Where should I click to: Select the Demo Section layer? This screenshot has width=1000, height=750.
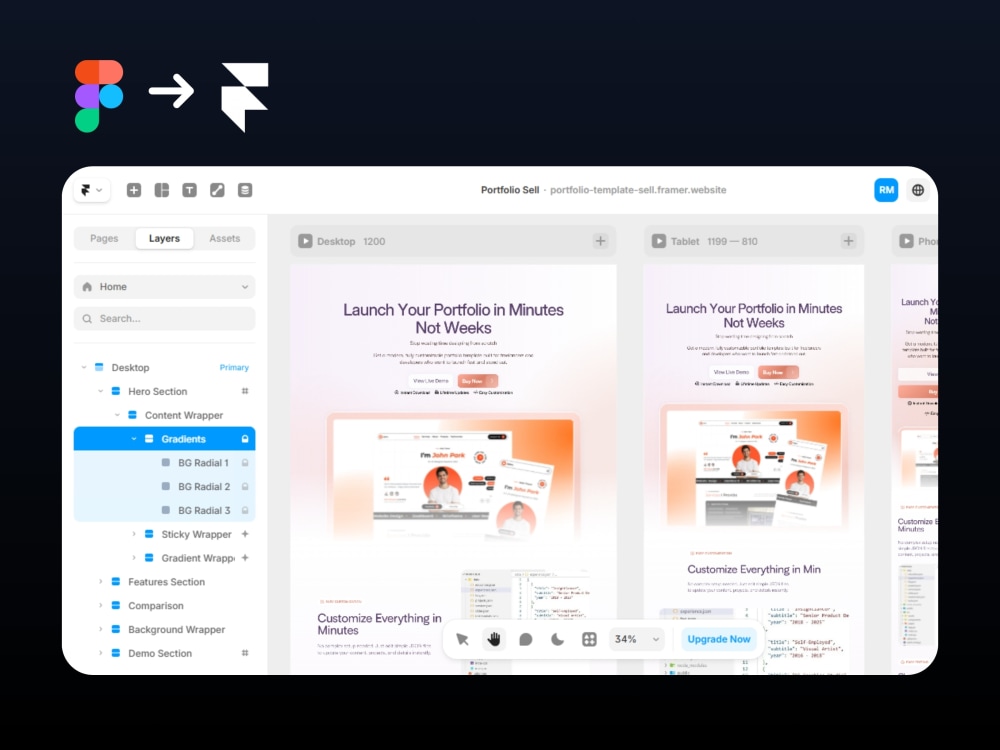coord(165,653)
